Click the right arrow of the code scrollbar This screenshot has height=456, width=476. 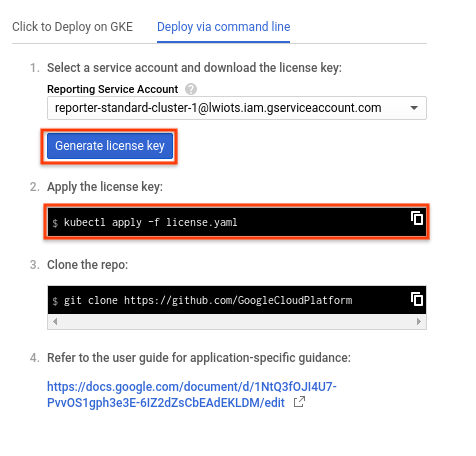419,321
